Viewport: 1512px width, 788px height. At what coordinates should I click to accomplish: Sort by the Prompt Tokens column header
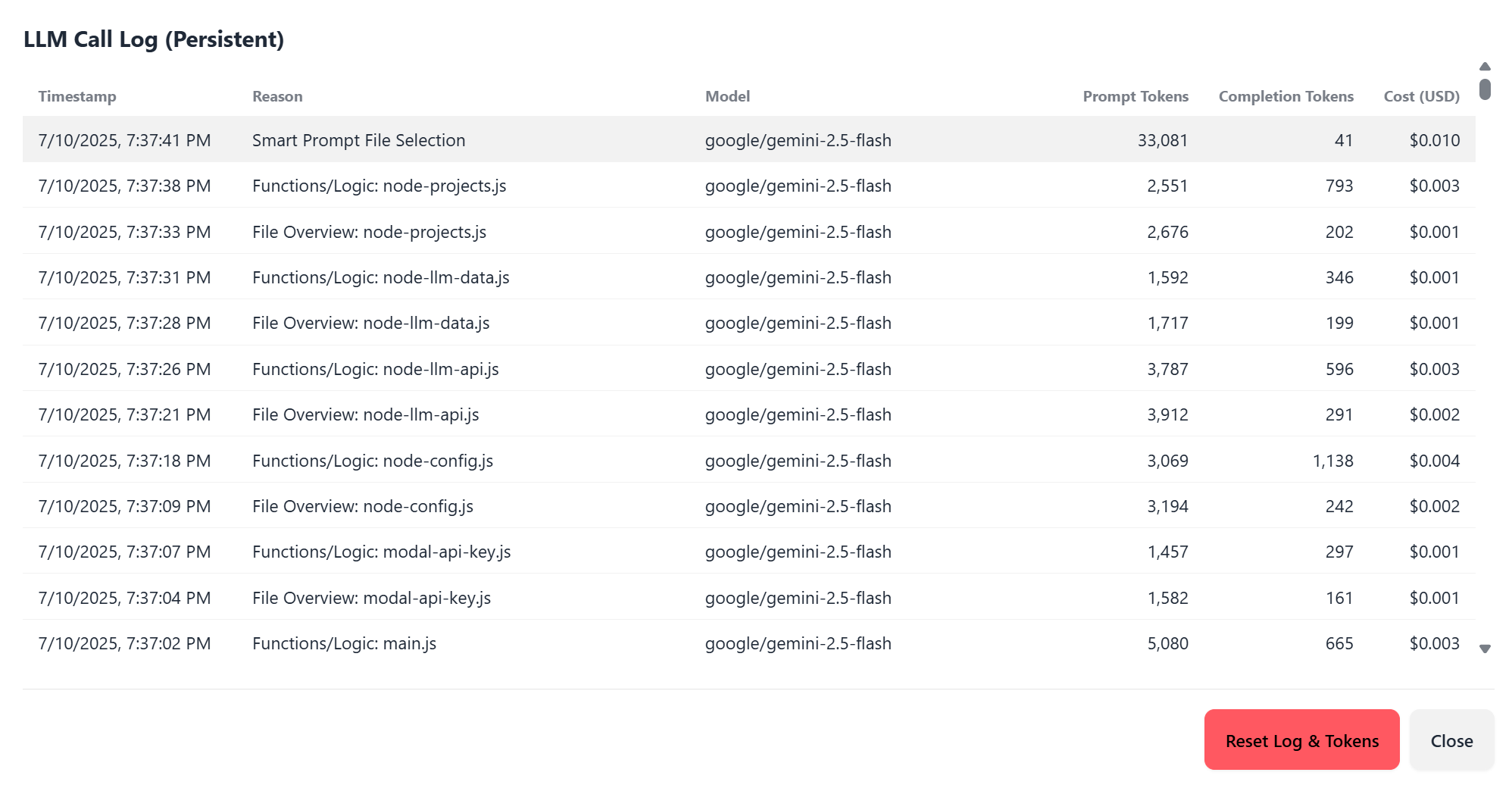pyautogui.click(x=1136, y=96)
